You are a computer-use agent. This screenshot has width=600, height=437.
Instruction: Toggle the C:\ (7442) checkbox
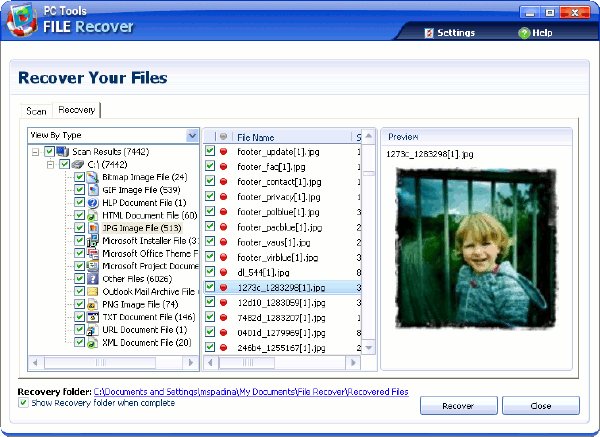point(64,165)
